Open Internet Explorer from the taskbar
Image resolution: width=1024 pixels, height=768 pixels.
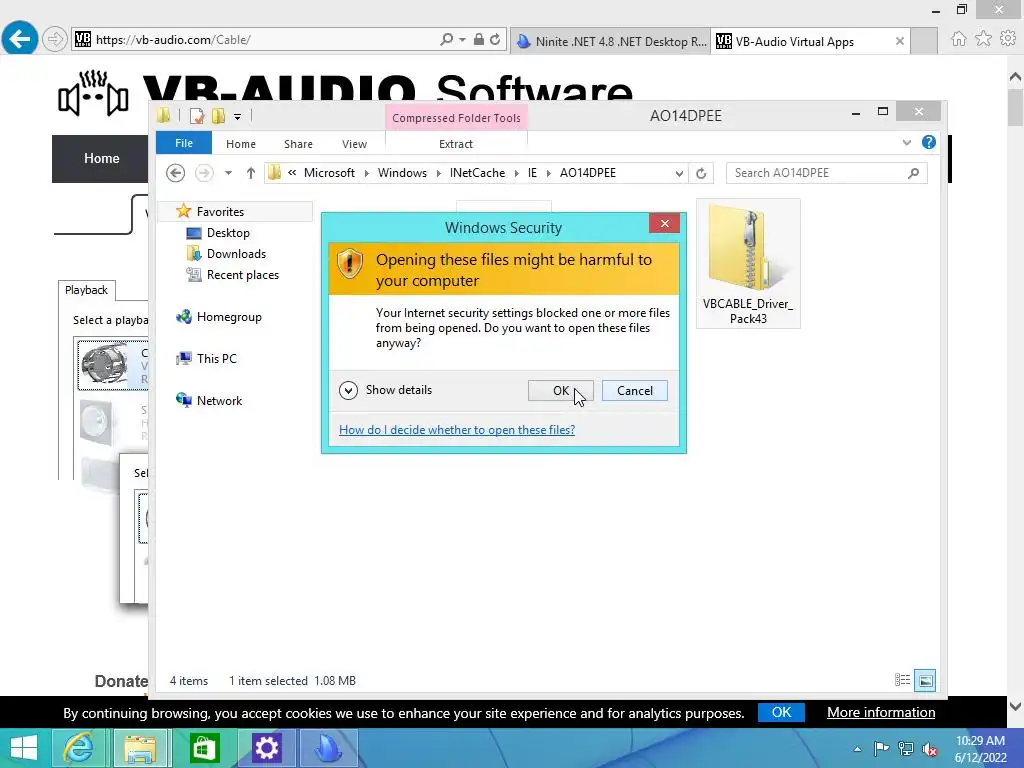(78, 748)
